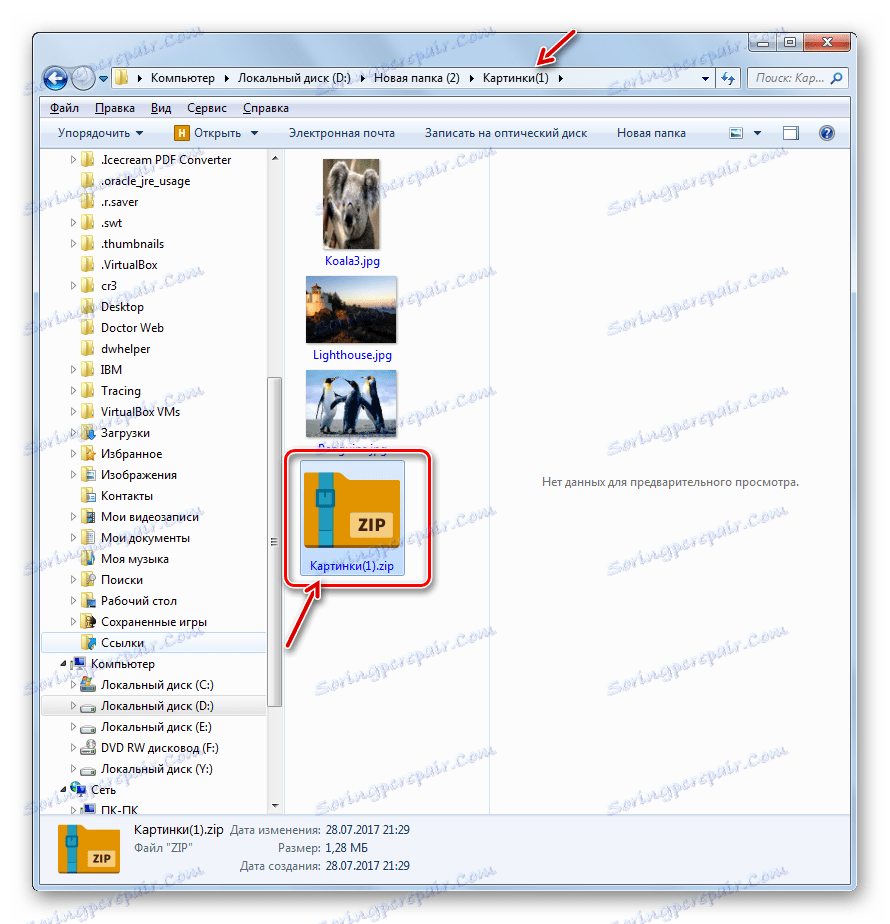Click the Ссылки folder icon
This screenshot has height=924, width=890.
88,643
